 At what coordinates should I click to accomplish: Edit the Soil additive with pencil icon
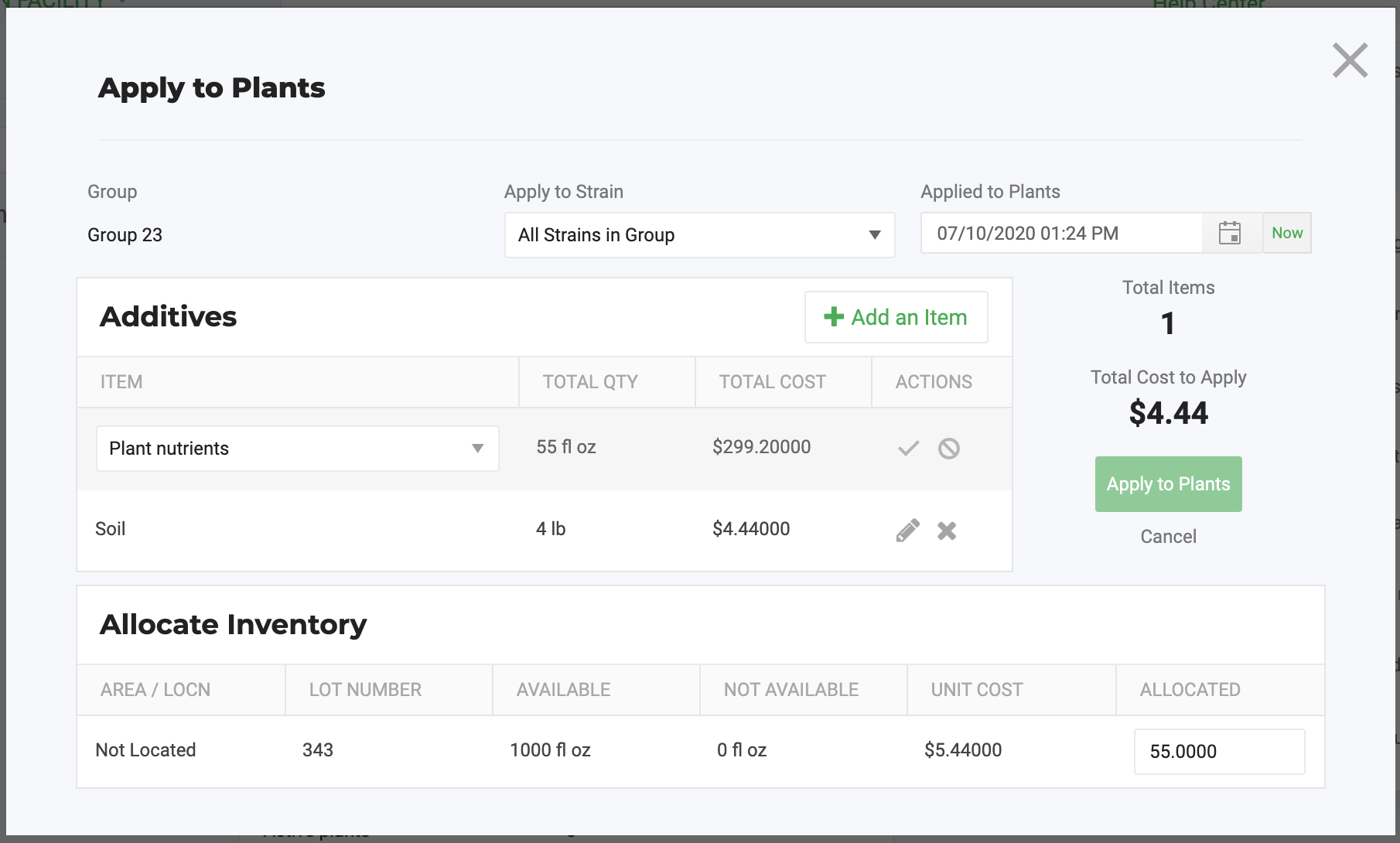click(908, 530)
